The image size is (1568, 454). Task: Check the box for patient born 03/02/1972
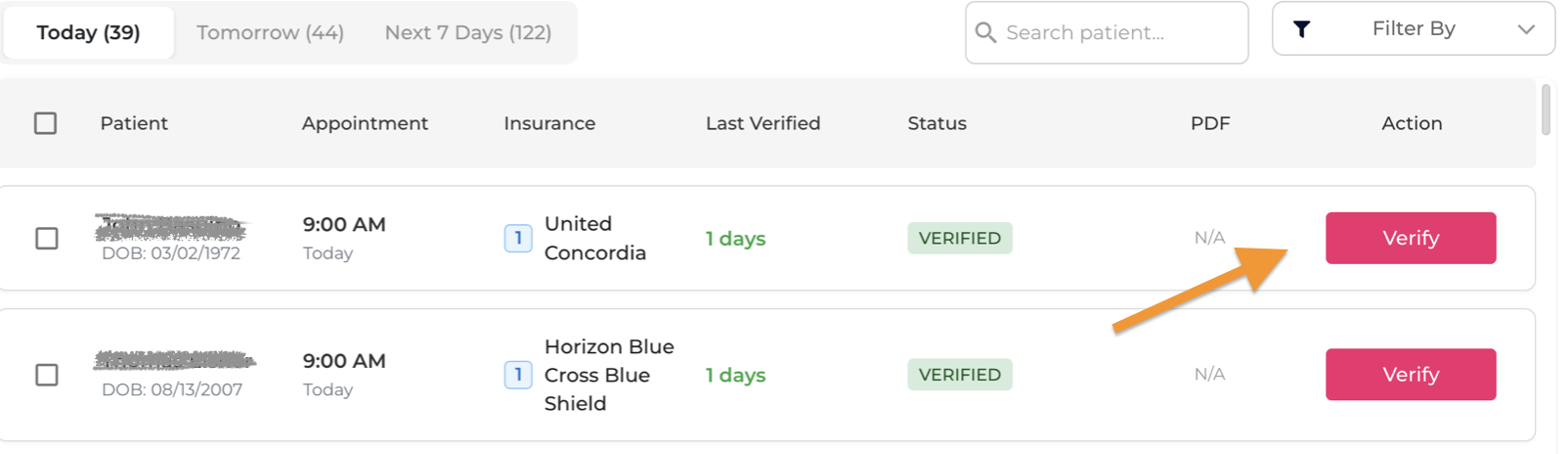(47, 239)
